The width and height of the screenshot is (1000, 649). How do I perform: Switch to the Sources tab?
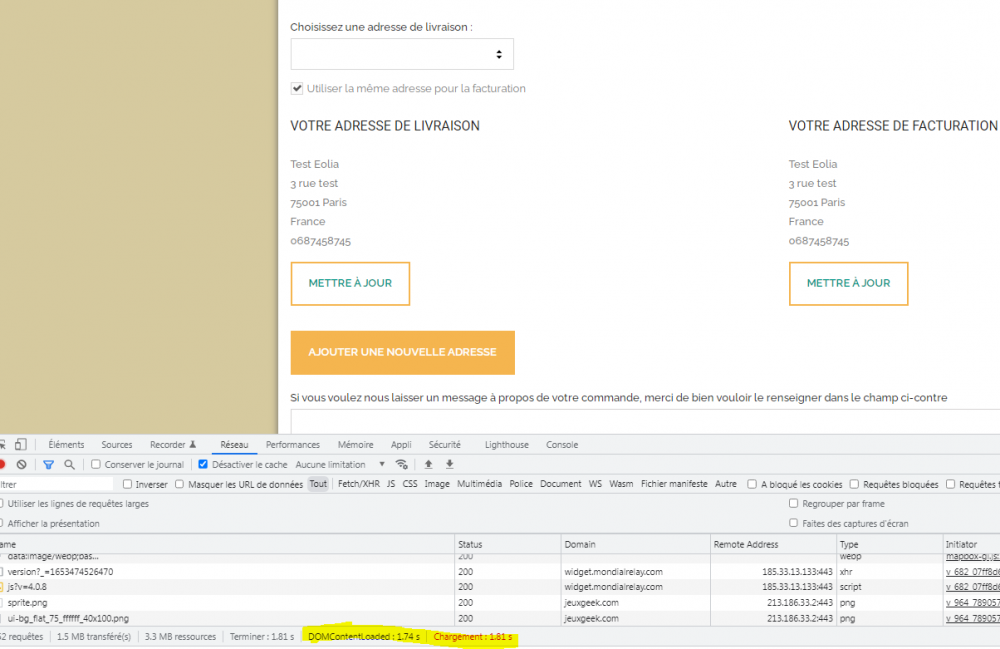click(x=117, y=444)
